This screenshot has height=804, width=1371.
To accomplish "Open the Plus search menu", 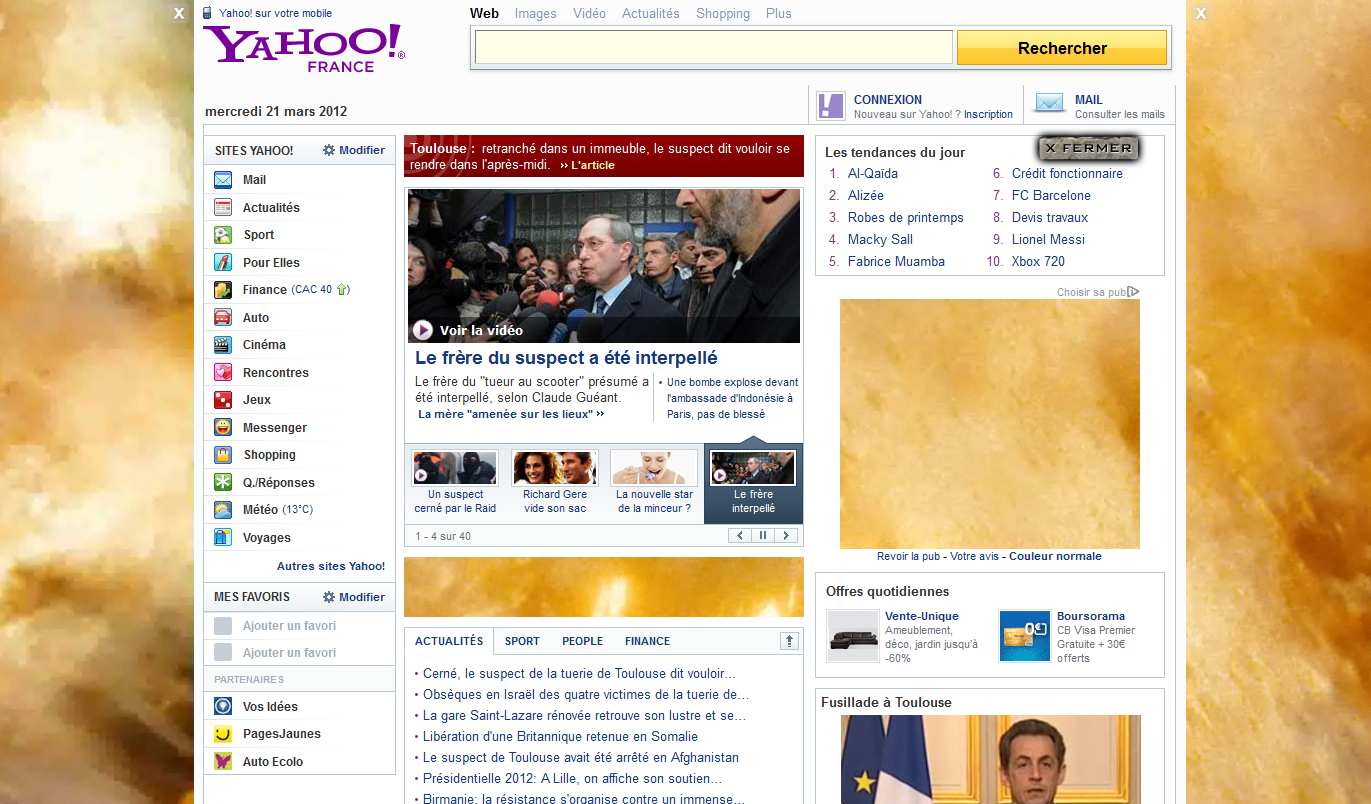I will coord(779,14).
